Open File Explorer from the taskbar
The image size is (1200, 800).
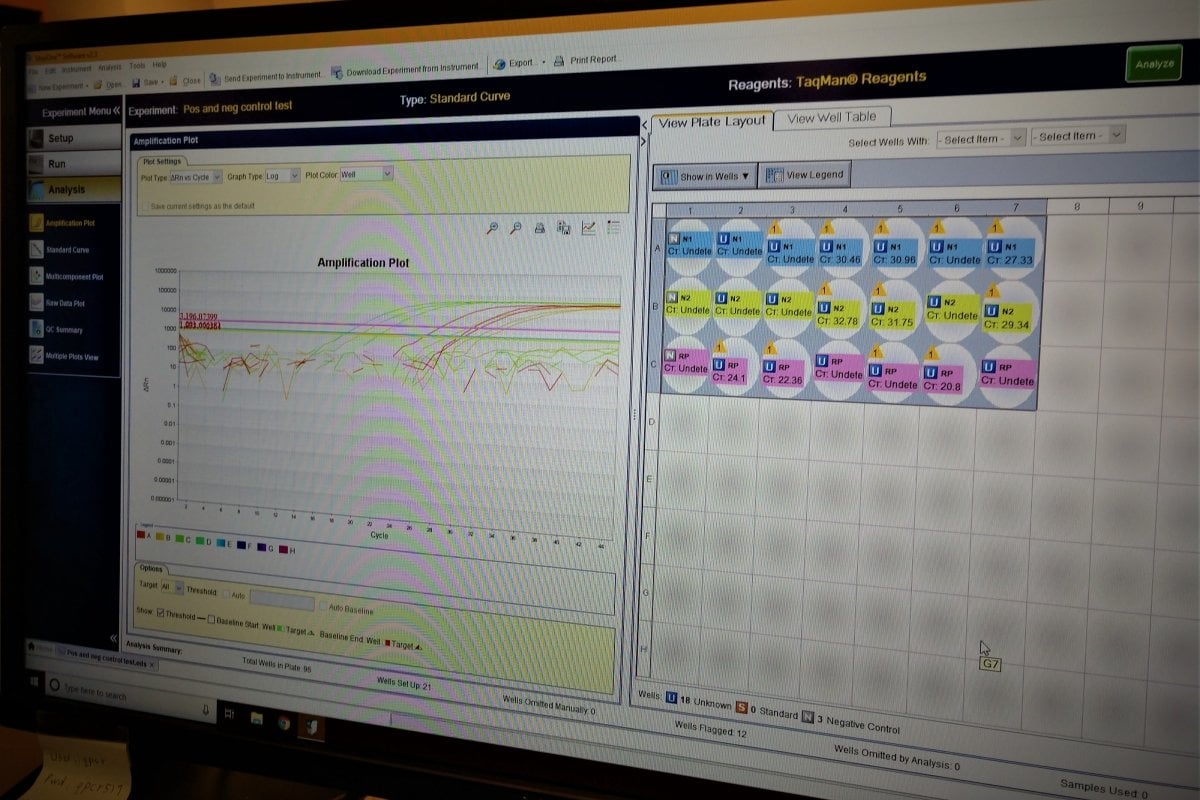[257, 717]
